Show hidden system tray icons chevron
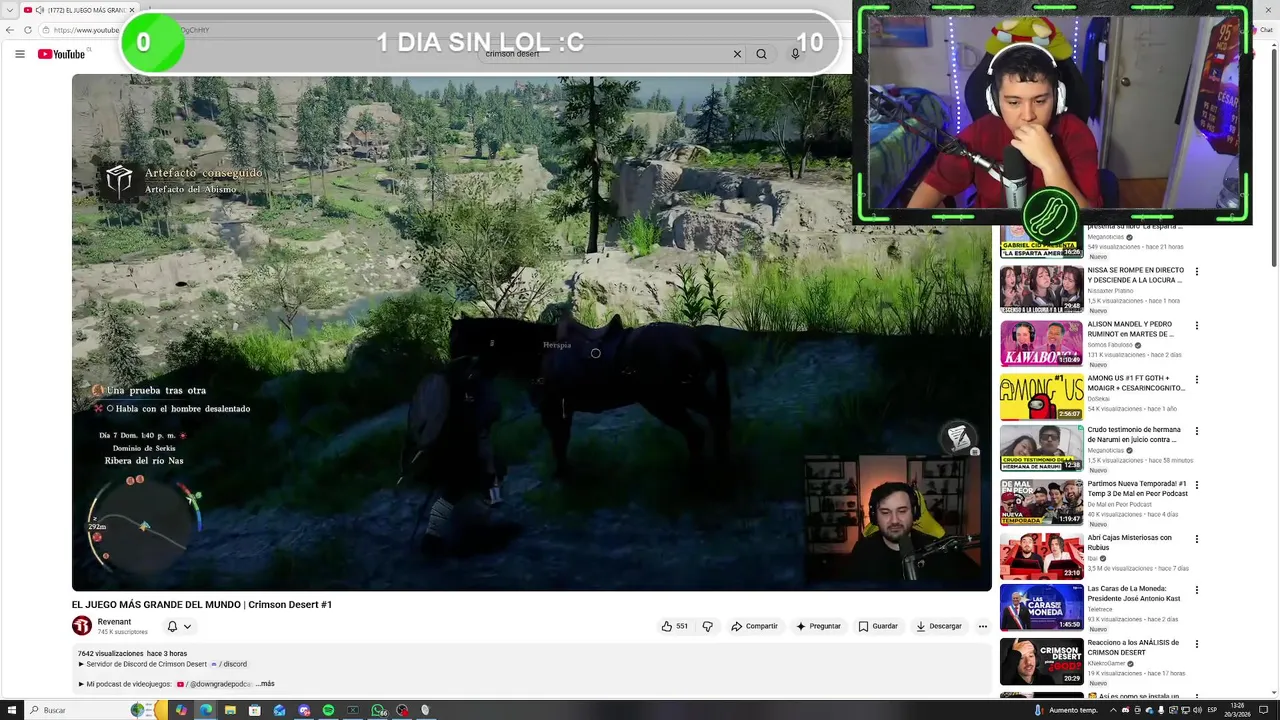 tap(1113, 710)
